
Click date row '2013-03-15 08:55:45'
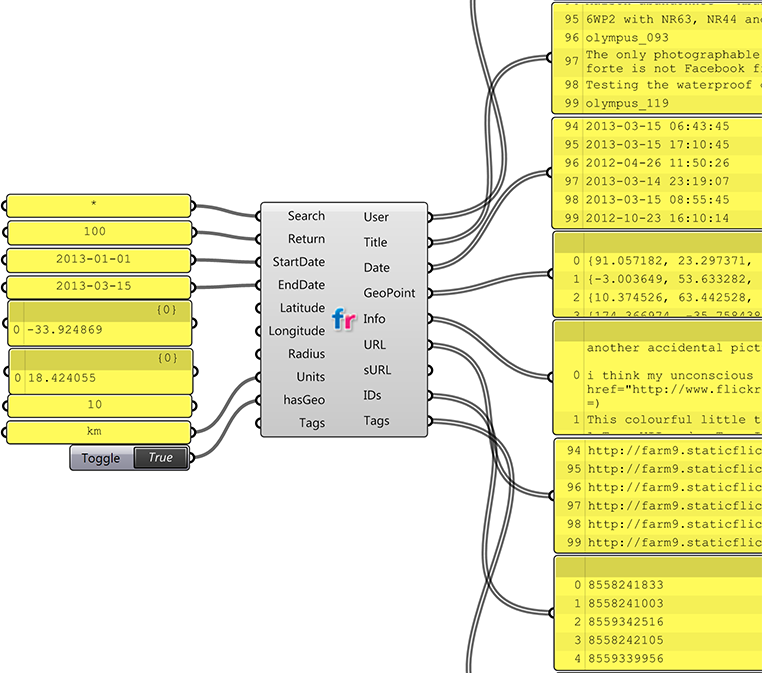[x=658, y=200]
